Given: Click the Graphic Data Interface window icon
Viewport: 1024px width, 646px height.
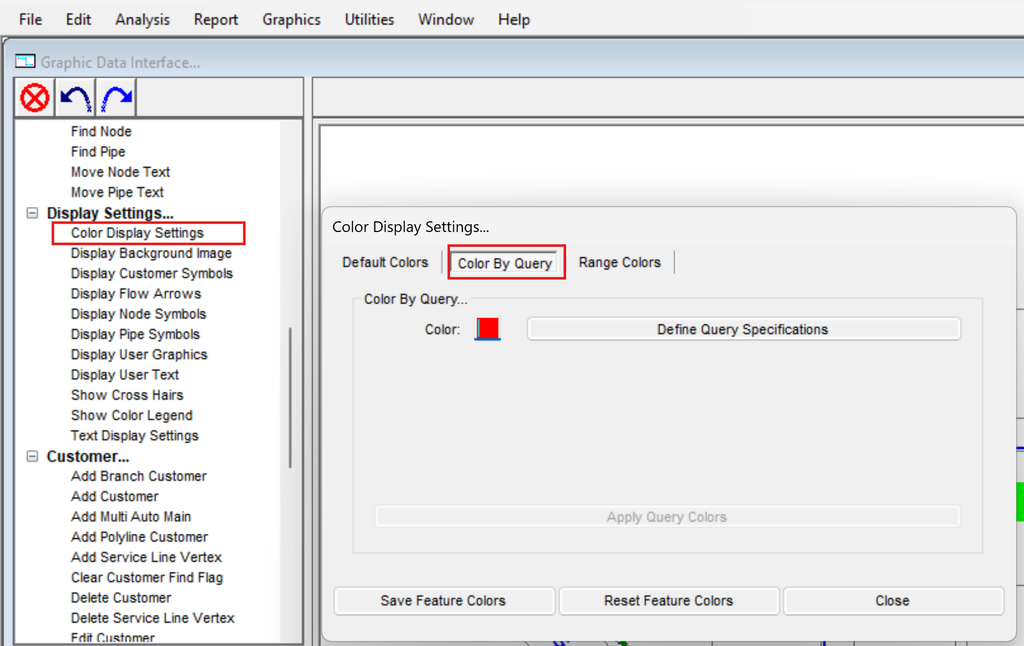Looking at the screenshot, I should [25, 61].
